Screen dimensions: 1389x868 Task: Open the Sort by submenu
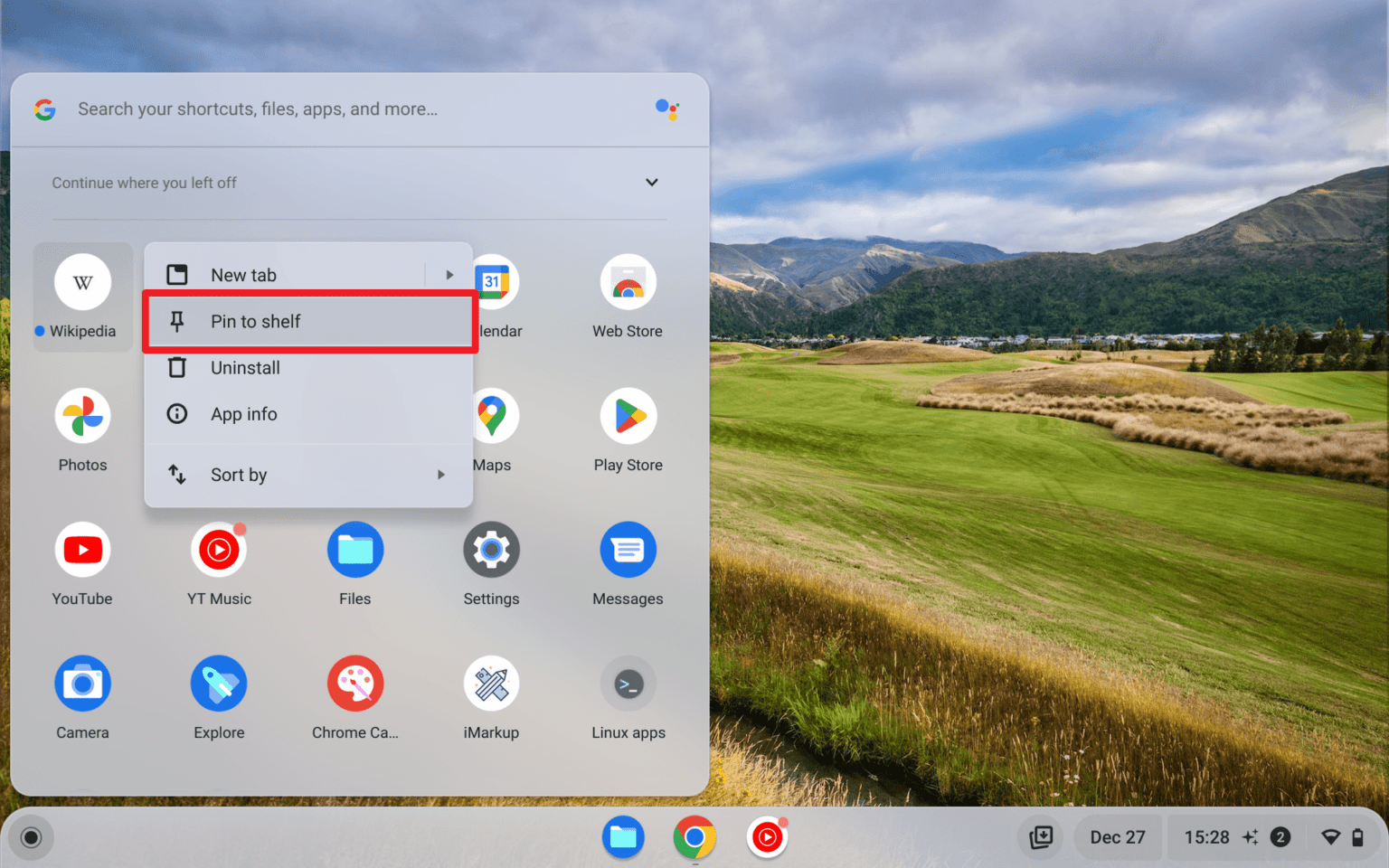point(308,474)
